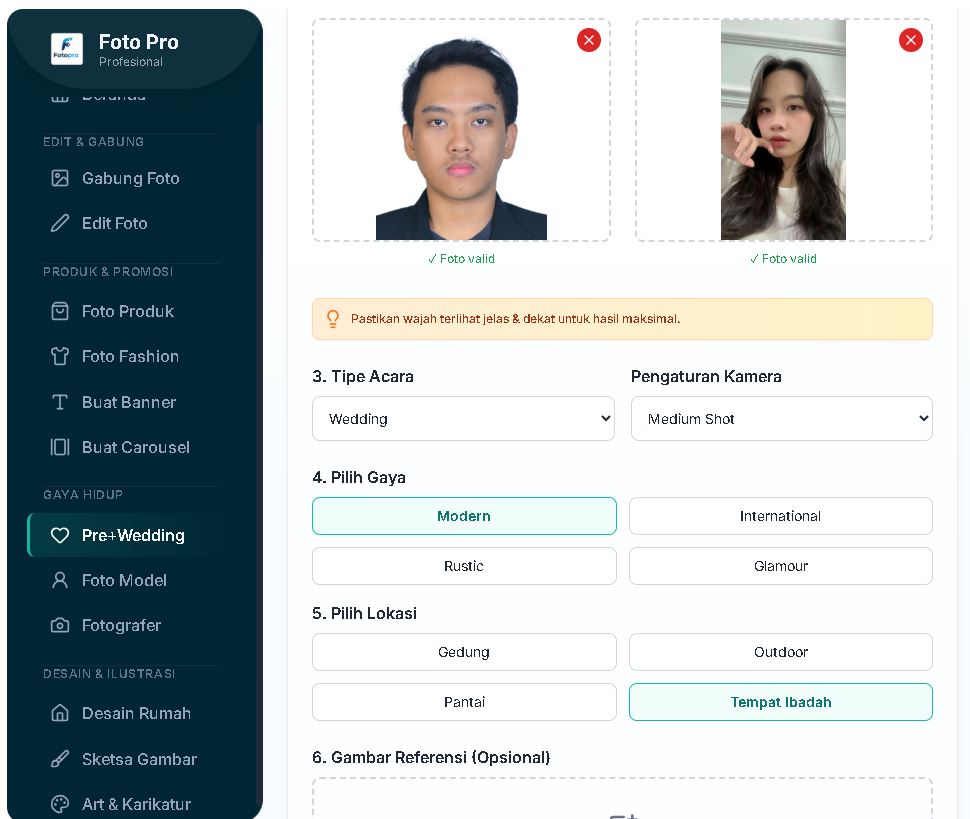The height and width of the screenshot is (819, 970).
Task: Select the Foto Fashion feature
Action: (x=130, y=356)
